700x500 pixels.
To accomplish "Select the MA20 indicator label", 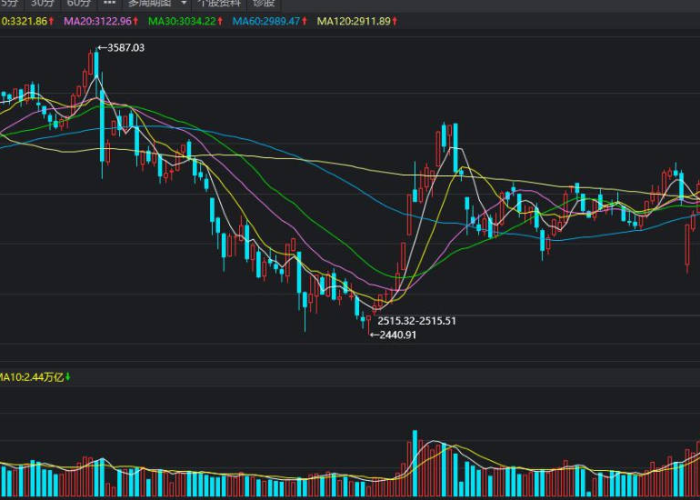I will click(x=98, y=20).
